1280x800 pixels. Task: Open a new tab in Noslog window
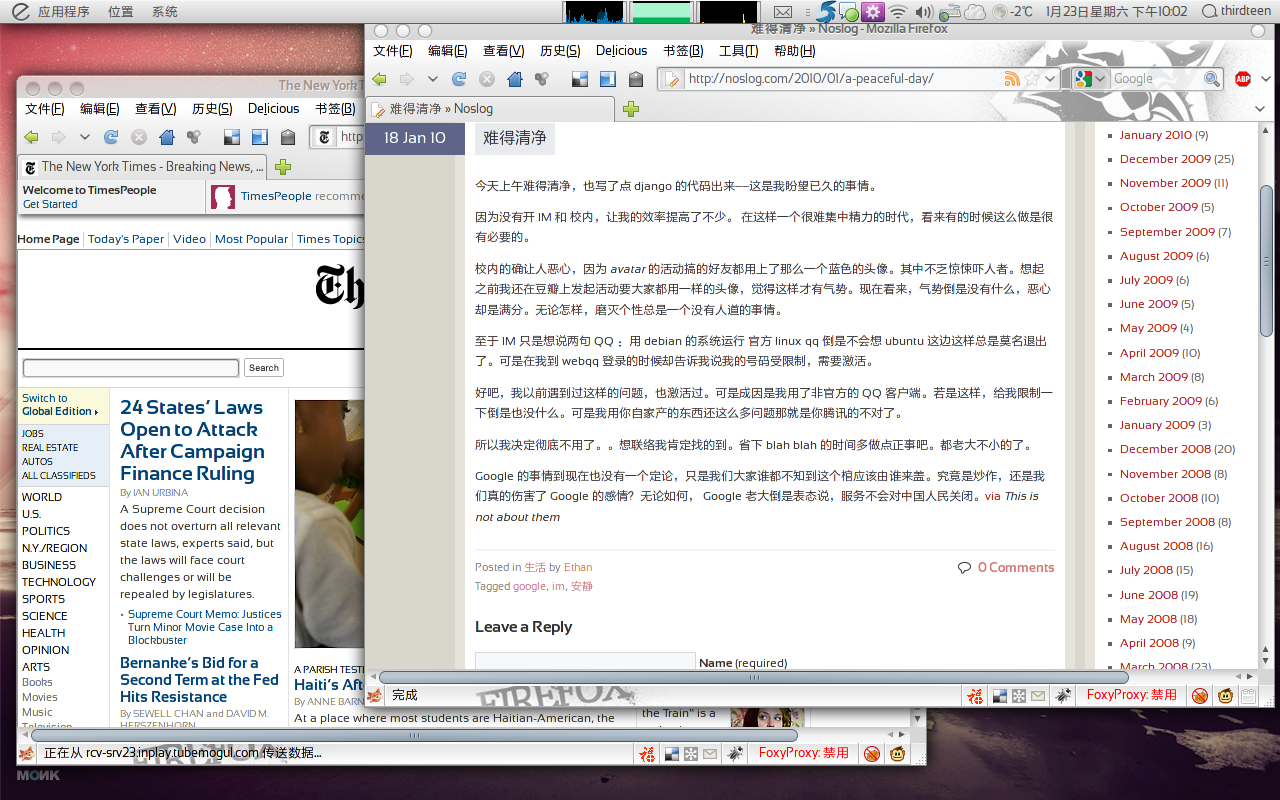[631, 109]
